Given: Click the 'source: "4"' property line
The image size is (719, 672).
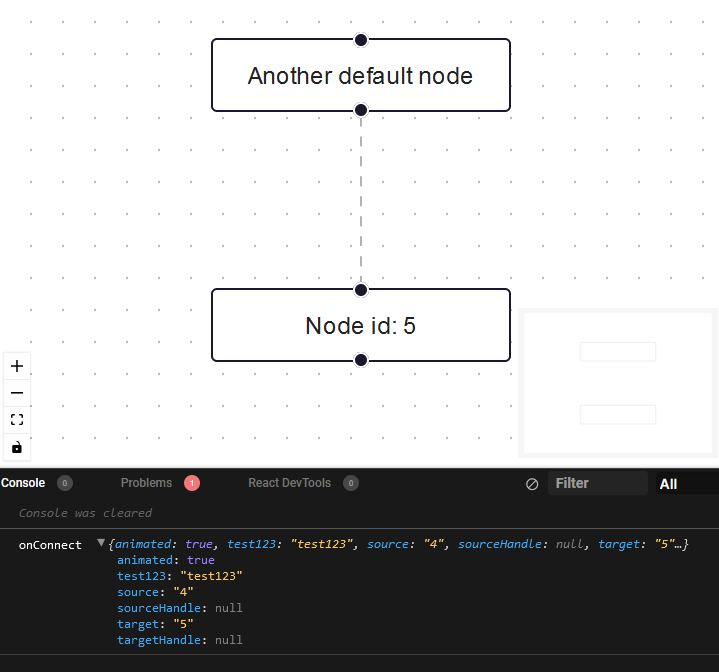Looking at the screenshot, I should pyautogui.click(x=155, y=592).
